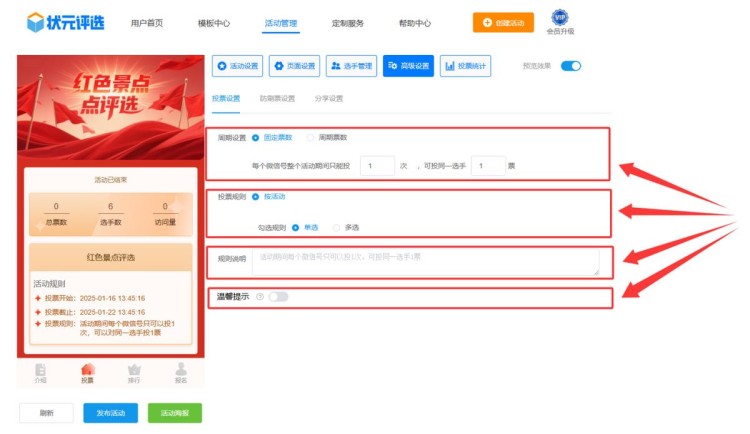Open the 介绍 tab icon in preview
Viewport: 750px width, 434px height.
coord(40,370)
